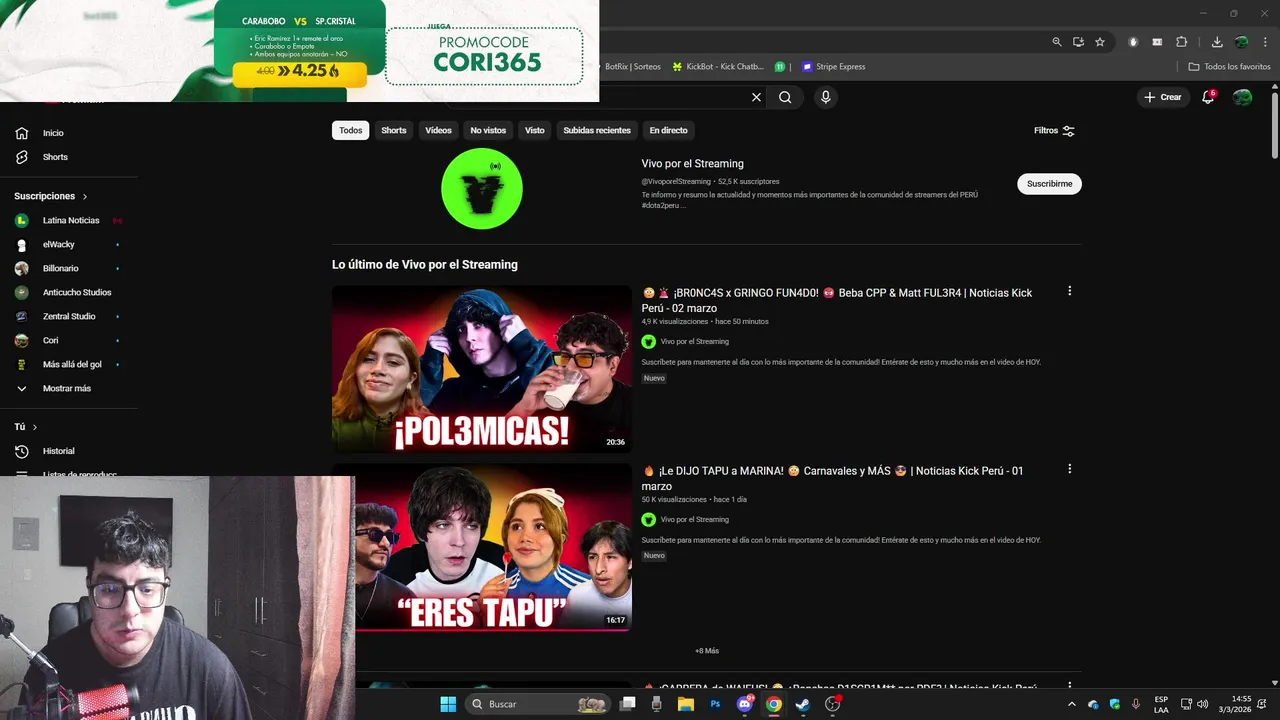Expand the Suscripciones section chevron
1280x720 pixels.
pos(85,197)
